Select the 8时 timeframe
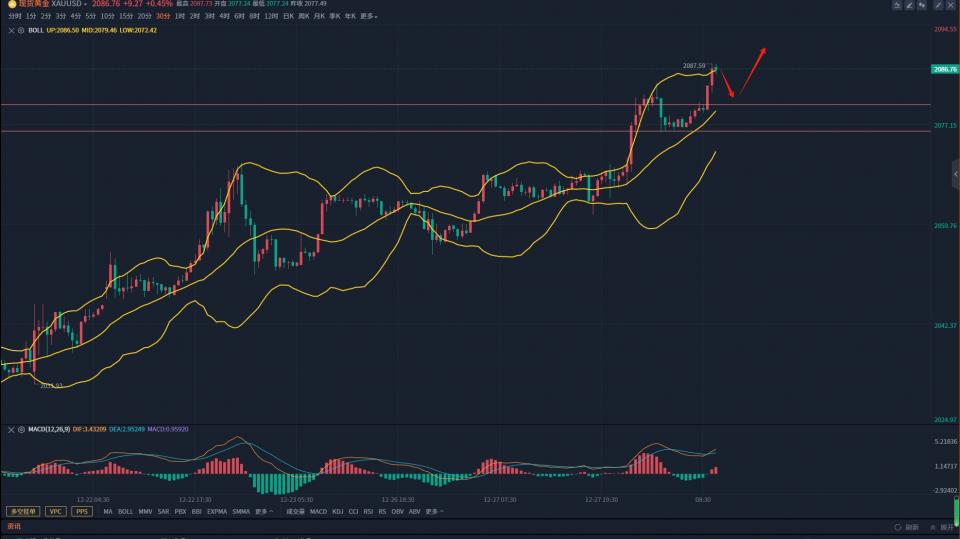Viewport: 960px width, 539px height. point(255,17)
